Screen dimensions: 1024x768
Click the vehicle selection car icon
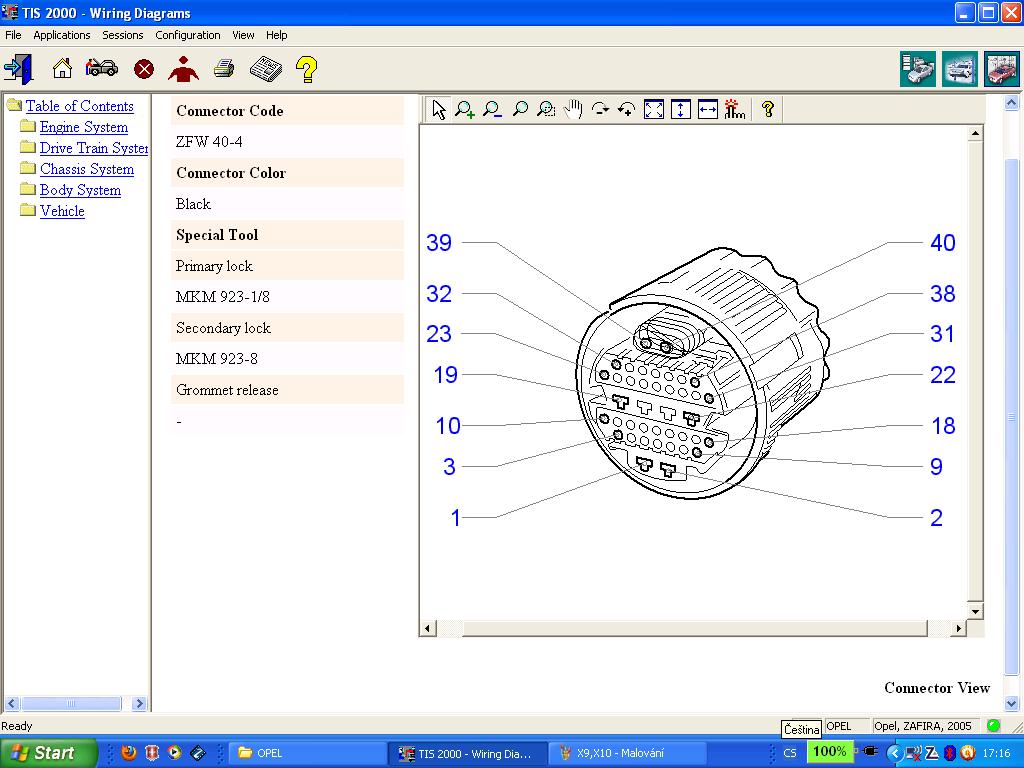(102, 69)
